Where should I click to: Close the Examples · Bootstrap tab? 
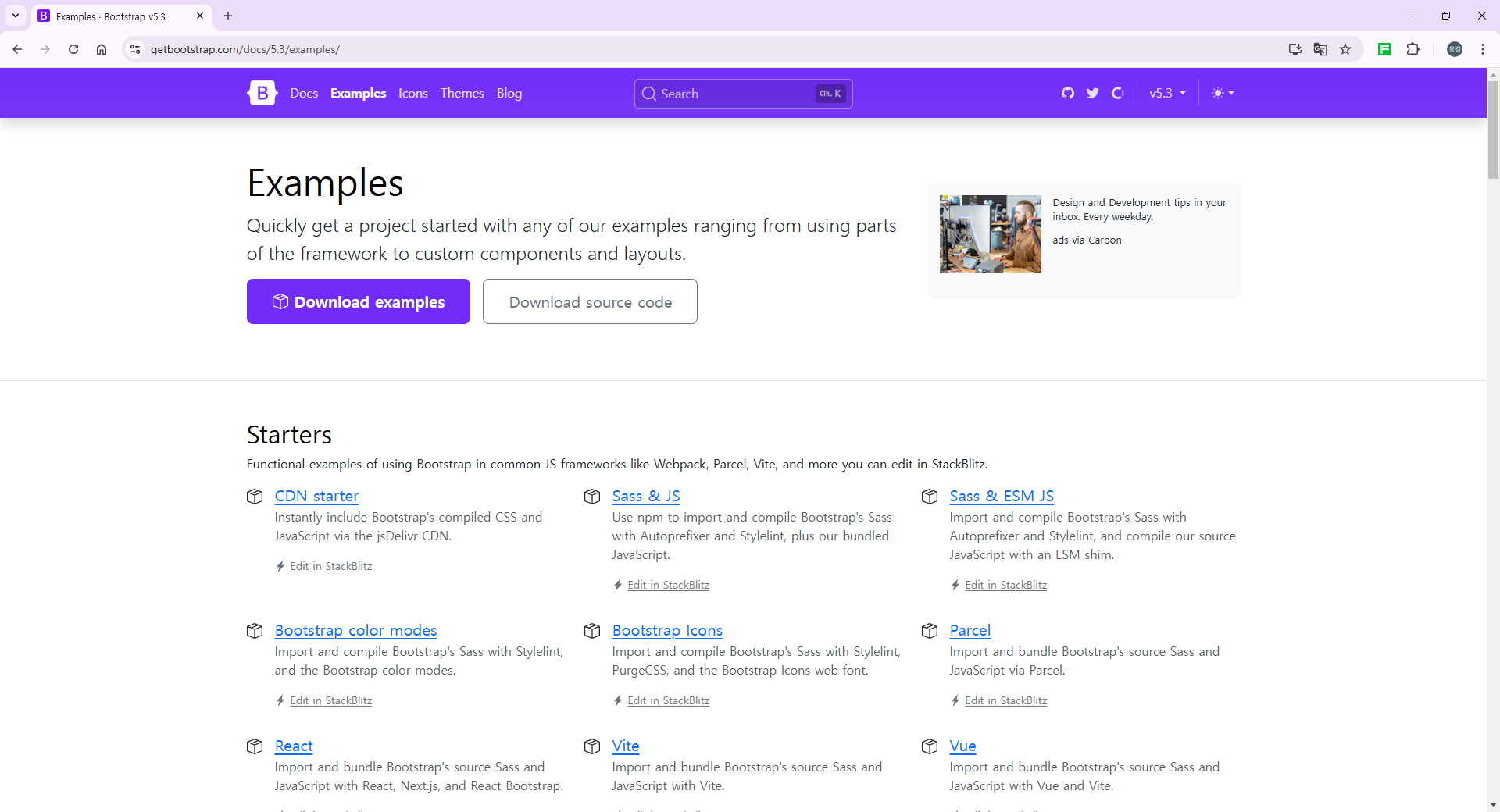pyautogui.click(x=200, y=16)
